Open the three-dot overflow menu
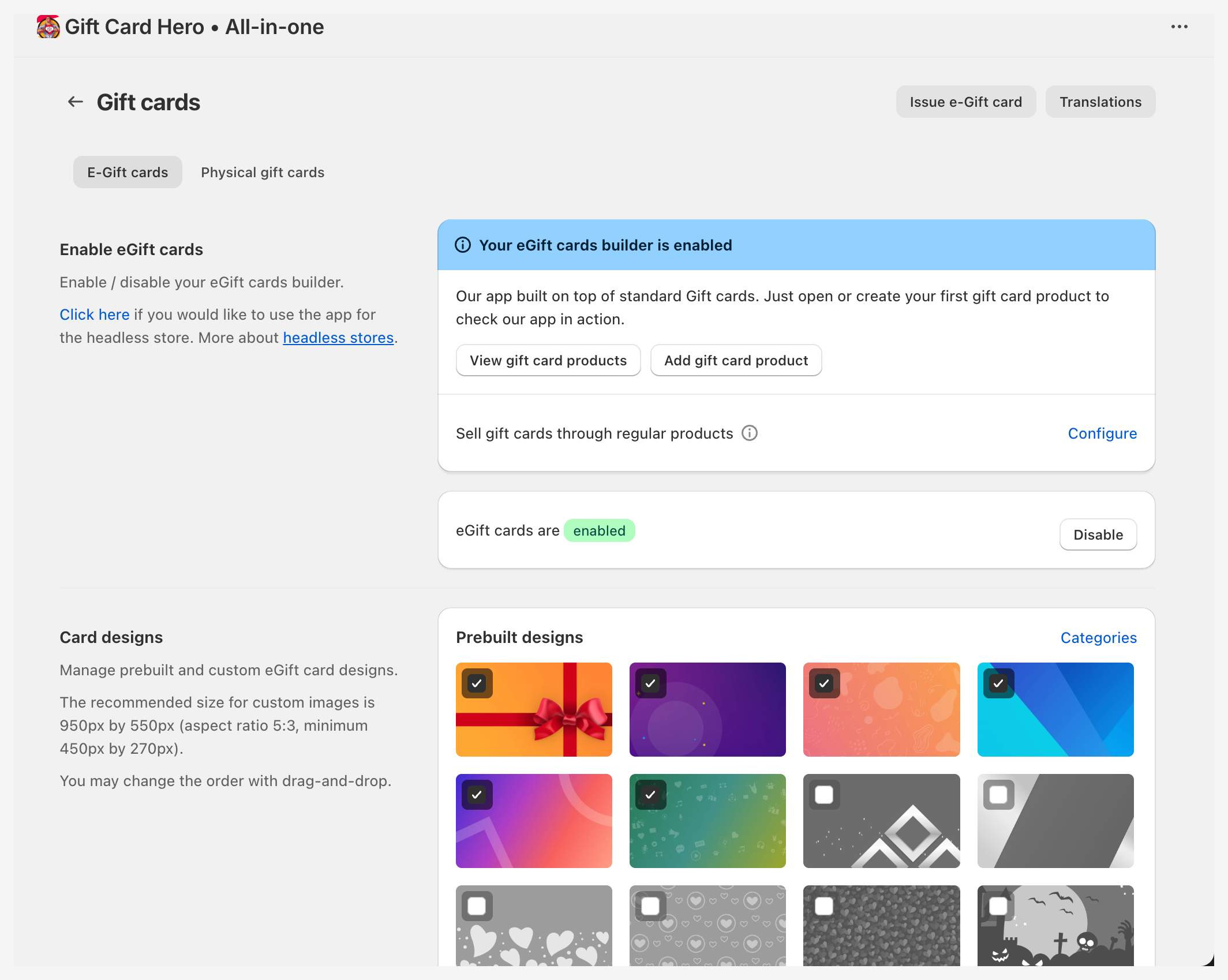The width and height of the screenshot is (1228, 980). tap(1180, 27)
